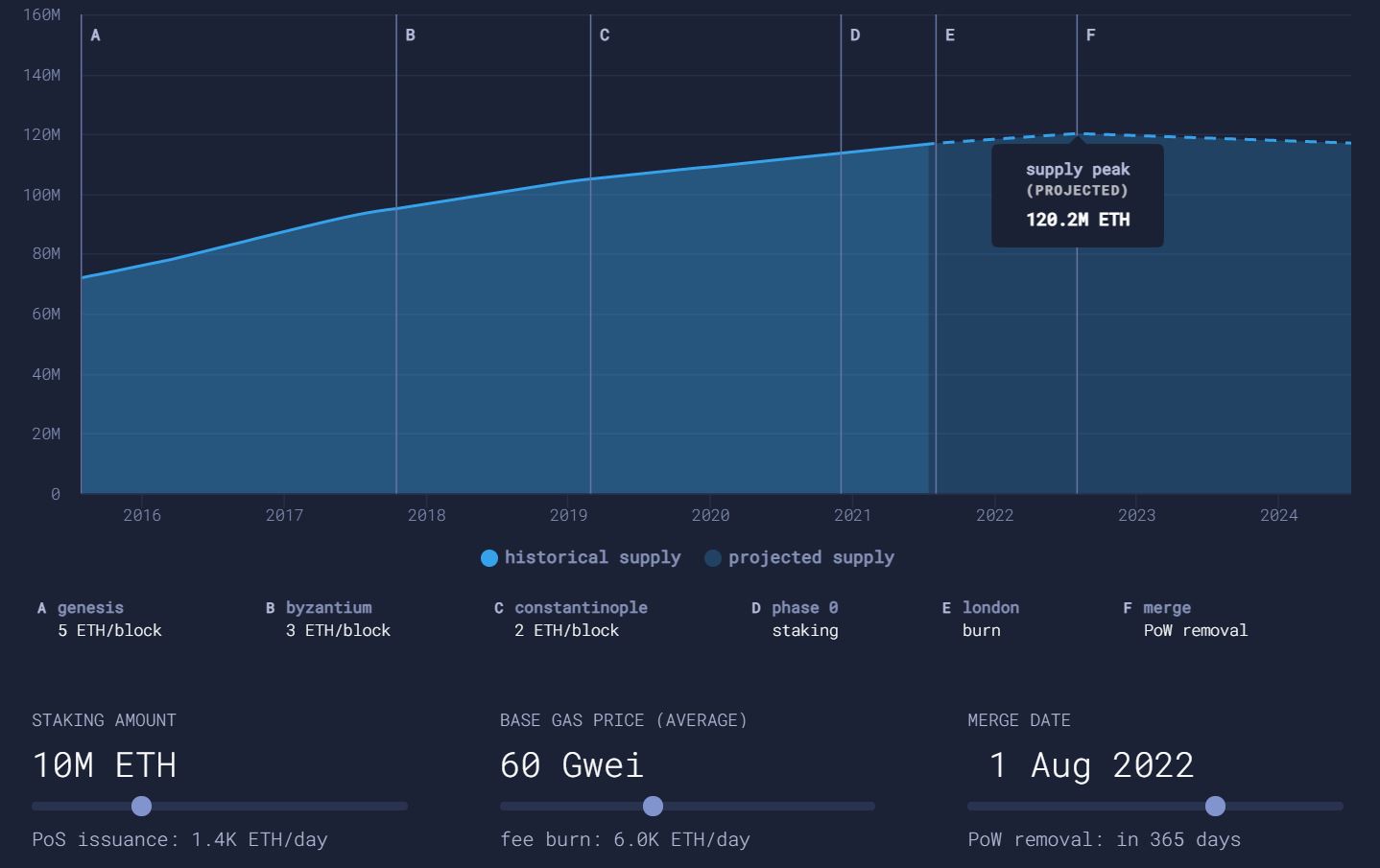Click marker C at chart top
Viewport: 1380px width, 868px height.
605,35
